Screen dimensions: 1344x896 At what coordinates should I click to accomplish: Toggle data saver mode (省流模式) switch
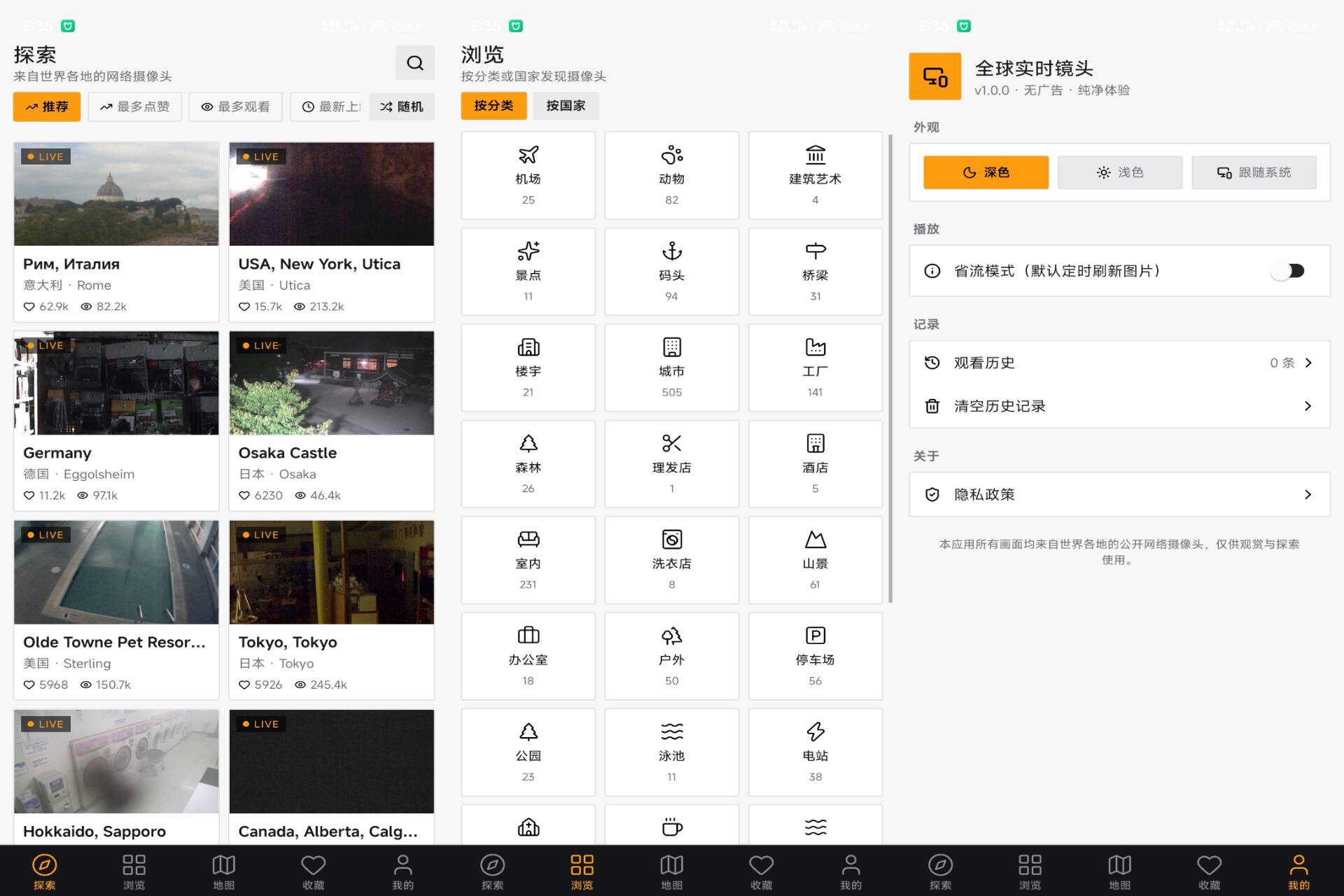tap(1287, 271)
